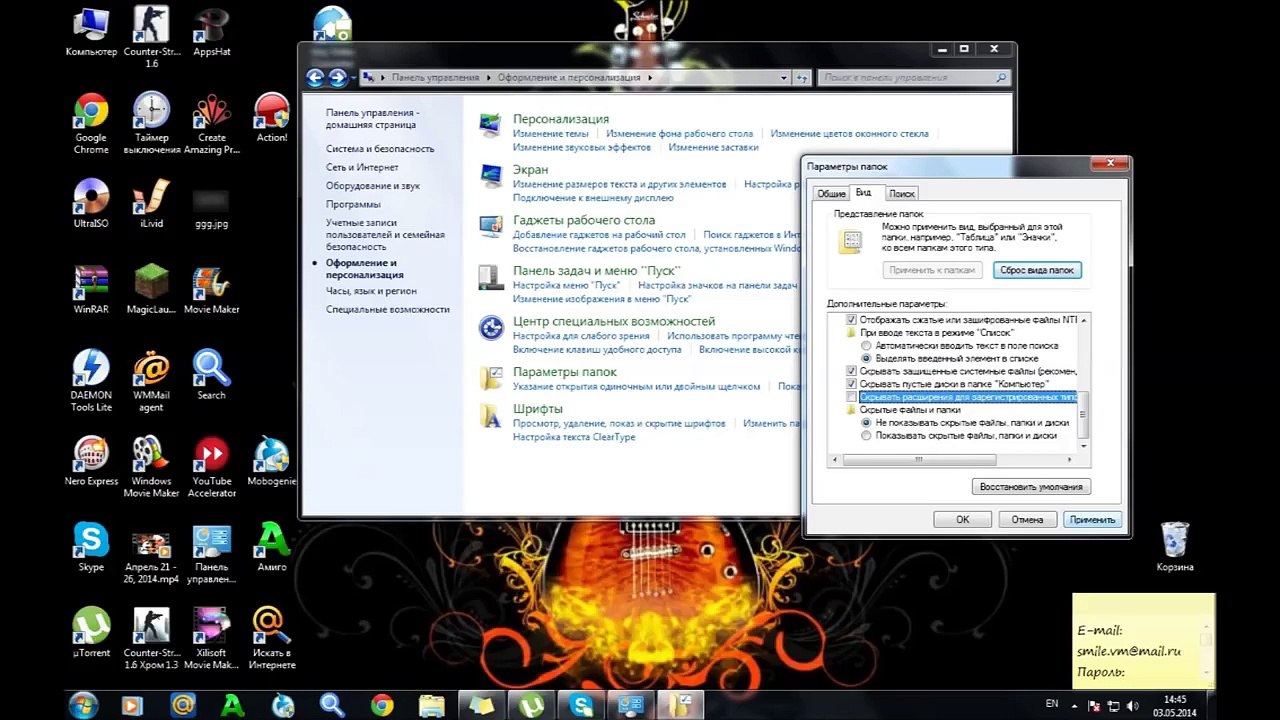This screenshot has width=1280, height=720.
Task: Click the Экран monitor icon
Action: tap(490, 176)
